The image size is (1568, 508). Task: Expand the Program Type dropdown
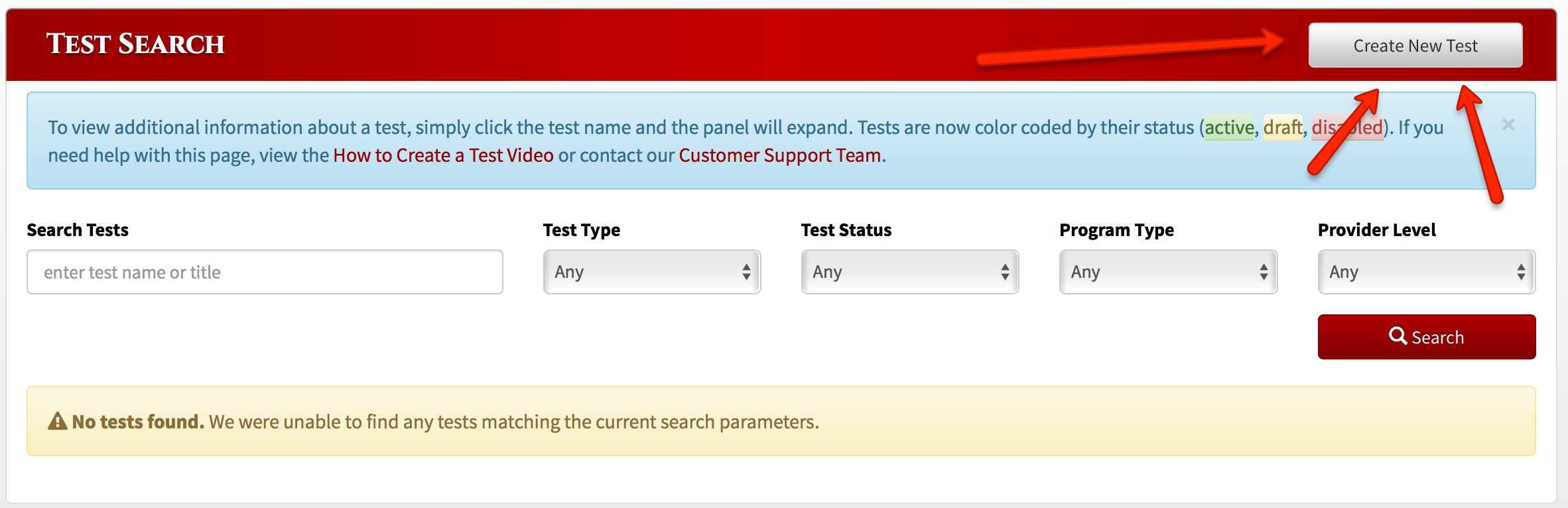click(1168, 272)
